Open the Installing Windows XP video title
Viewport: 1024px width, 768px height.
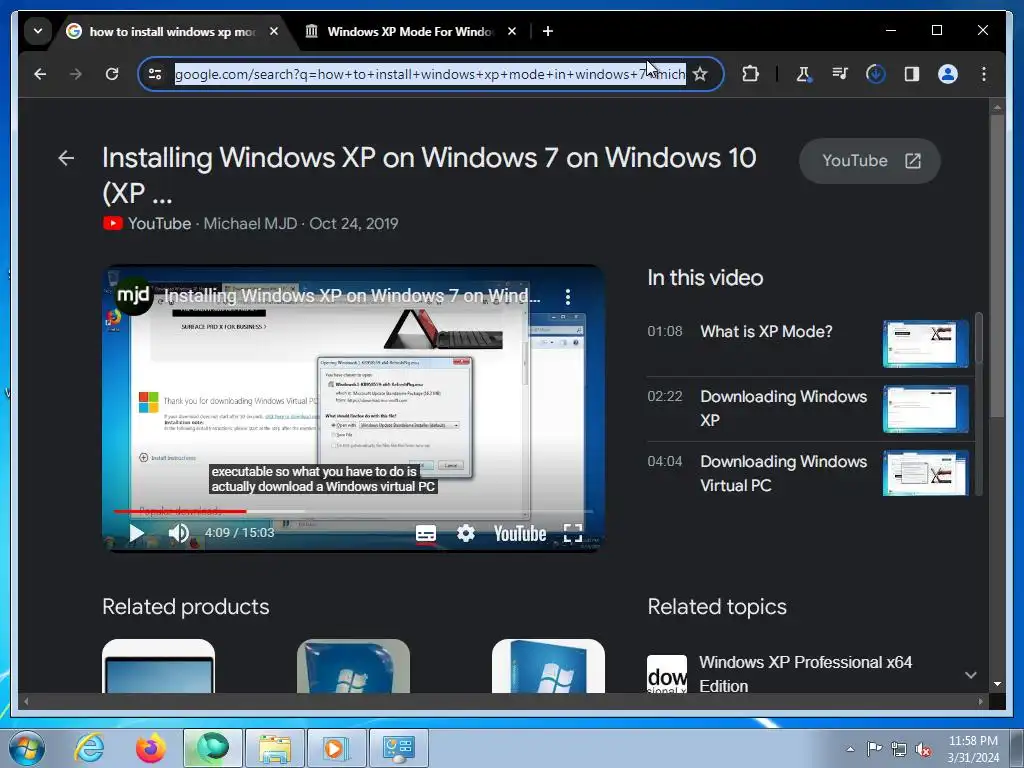click(x=428, y=175)
